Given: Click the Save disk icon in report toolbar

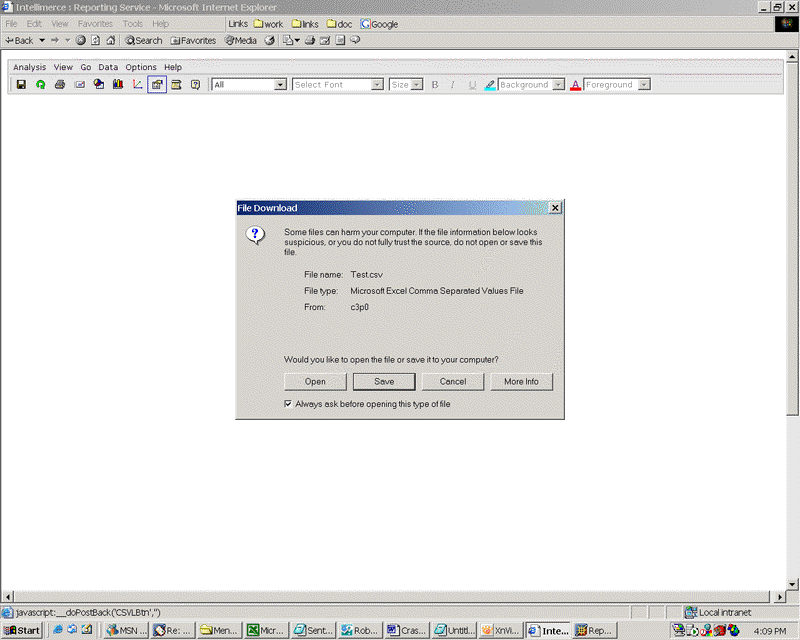Looking at the screenshot, I should tap(21, 84).
